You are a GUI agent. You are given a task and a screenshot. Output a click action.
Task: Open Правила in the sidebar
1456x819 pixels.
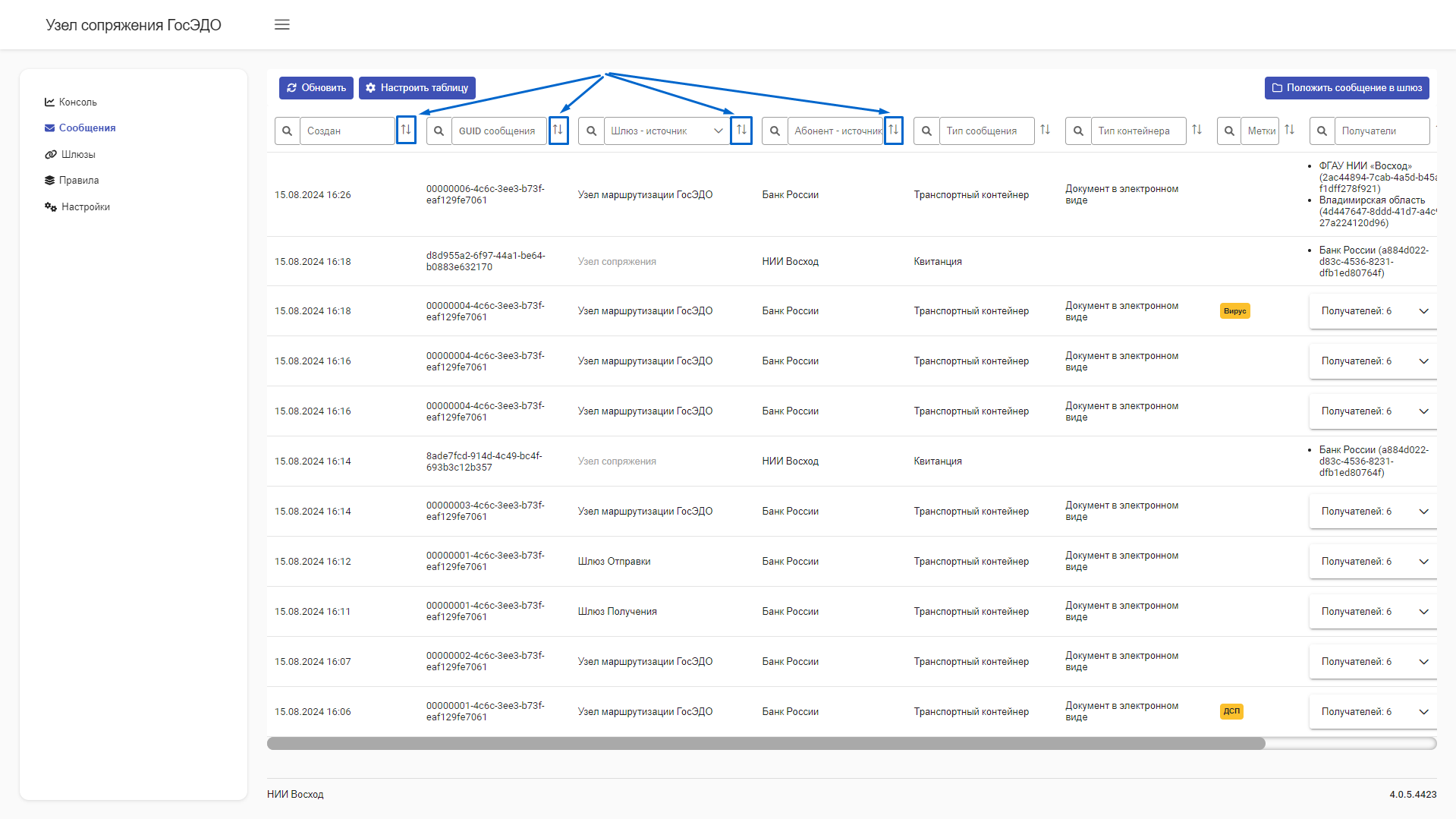coord(71,180)
